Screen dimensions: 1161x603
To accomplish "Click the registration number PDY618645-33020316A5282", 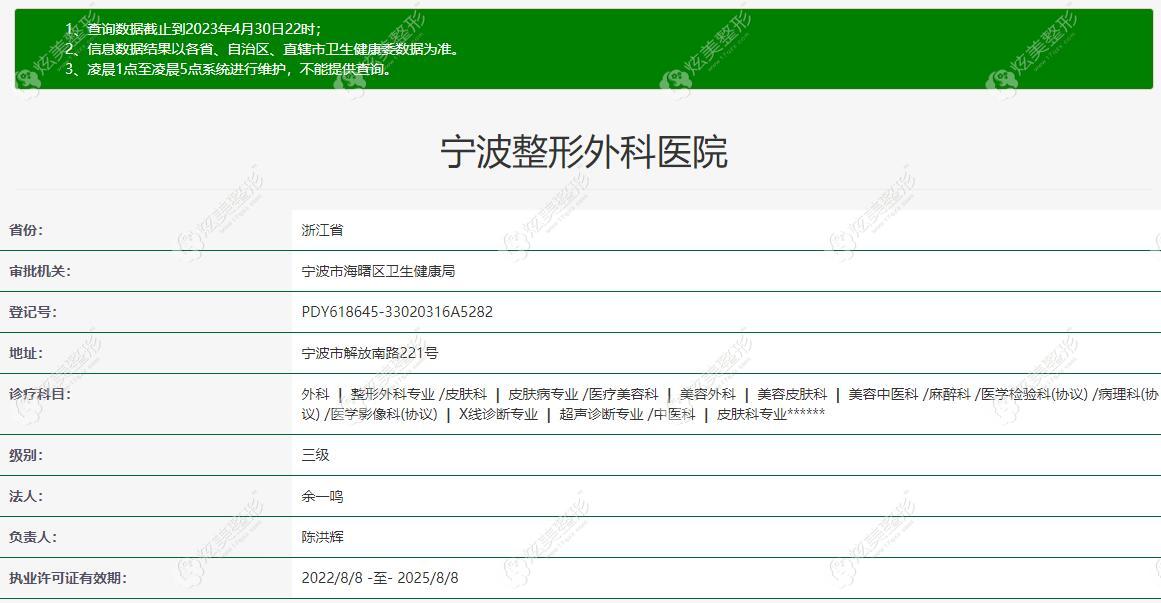I will pos(397,312).
